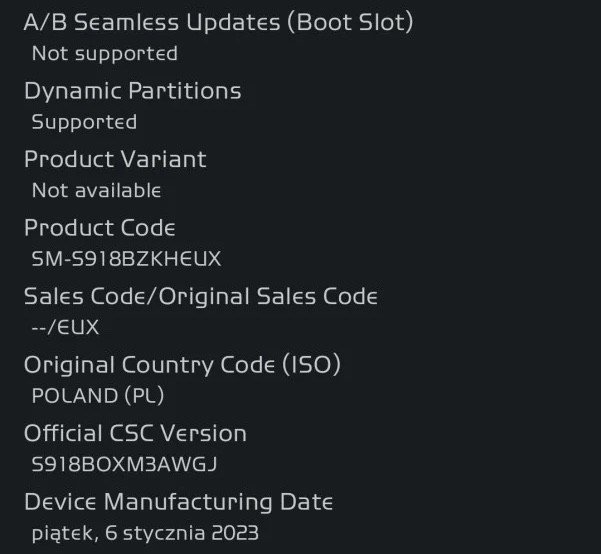Viewport: 601px width, 554px height.
Task: Tap the Sales Code/Original Sales Code label
Action: 200,296
